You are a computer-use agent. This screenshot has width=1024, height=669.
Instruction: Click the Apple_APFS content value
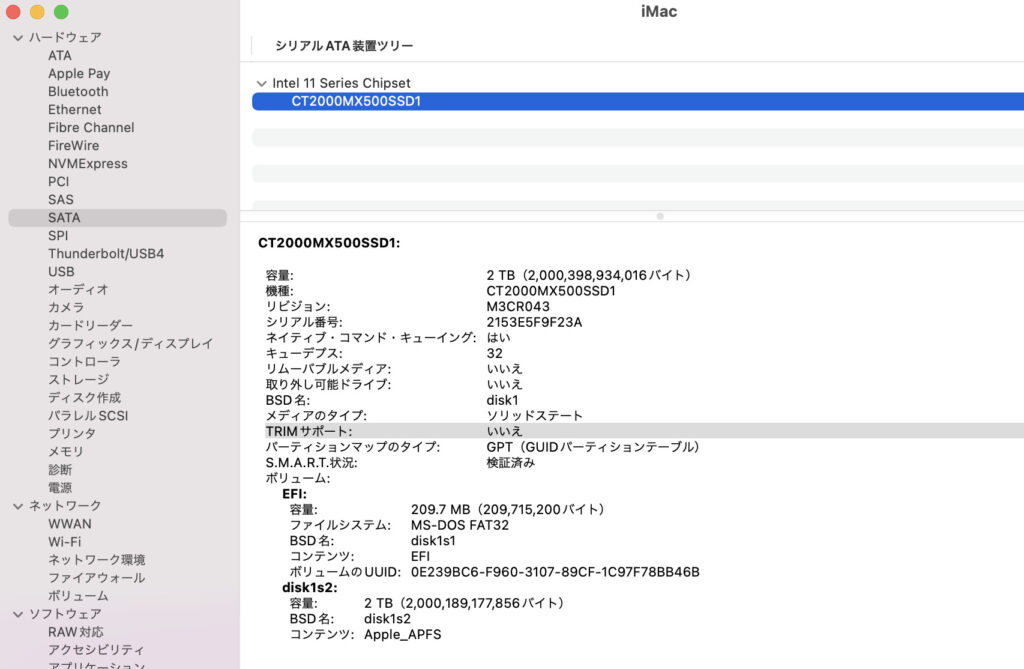403,634
